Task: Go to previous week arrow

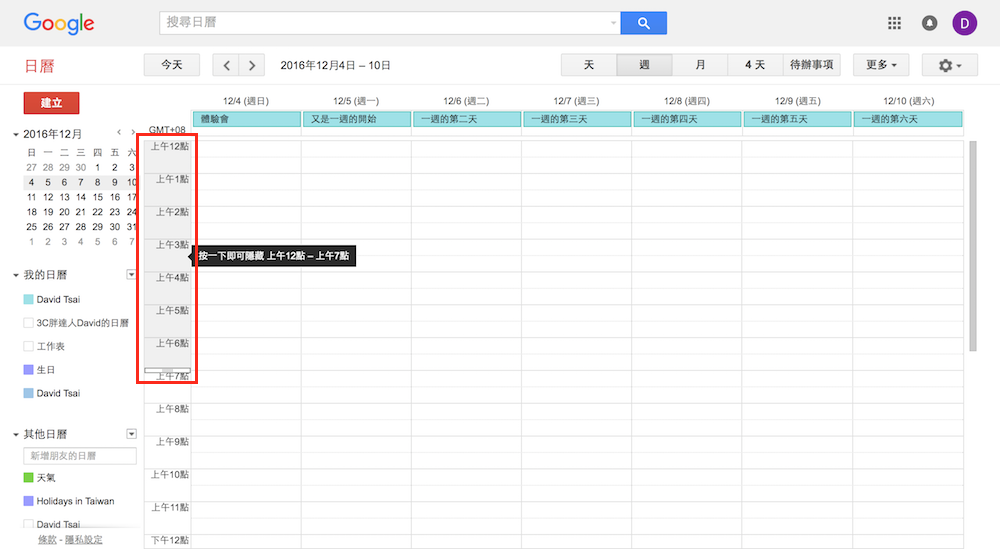Action: 227,65
